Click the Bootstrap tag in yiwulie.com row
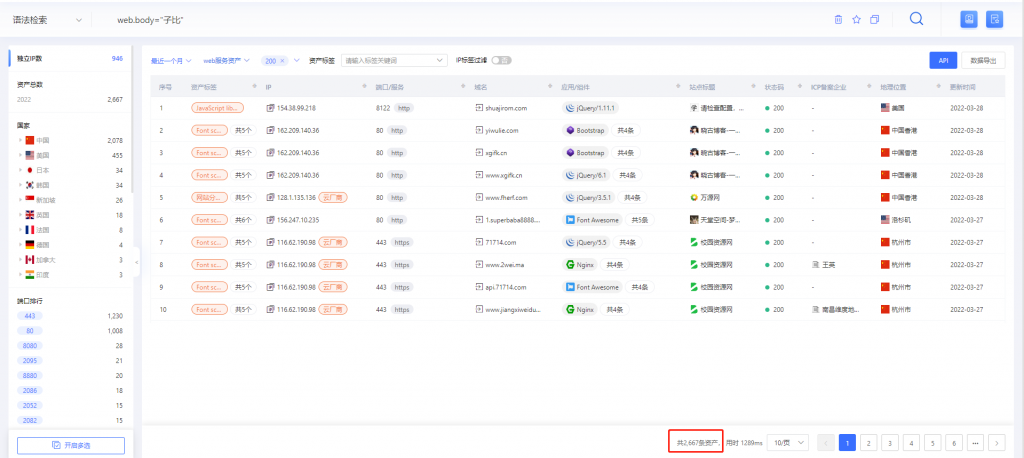 point(586,131)
